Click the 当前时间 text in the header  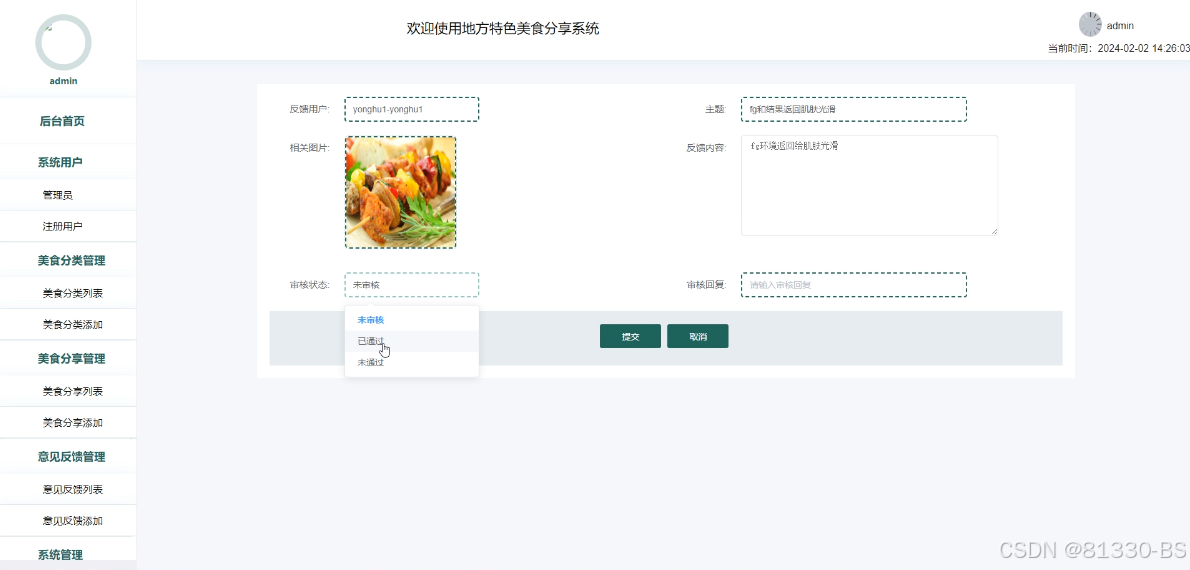1118,48
